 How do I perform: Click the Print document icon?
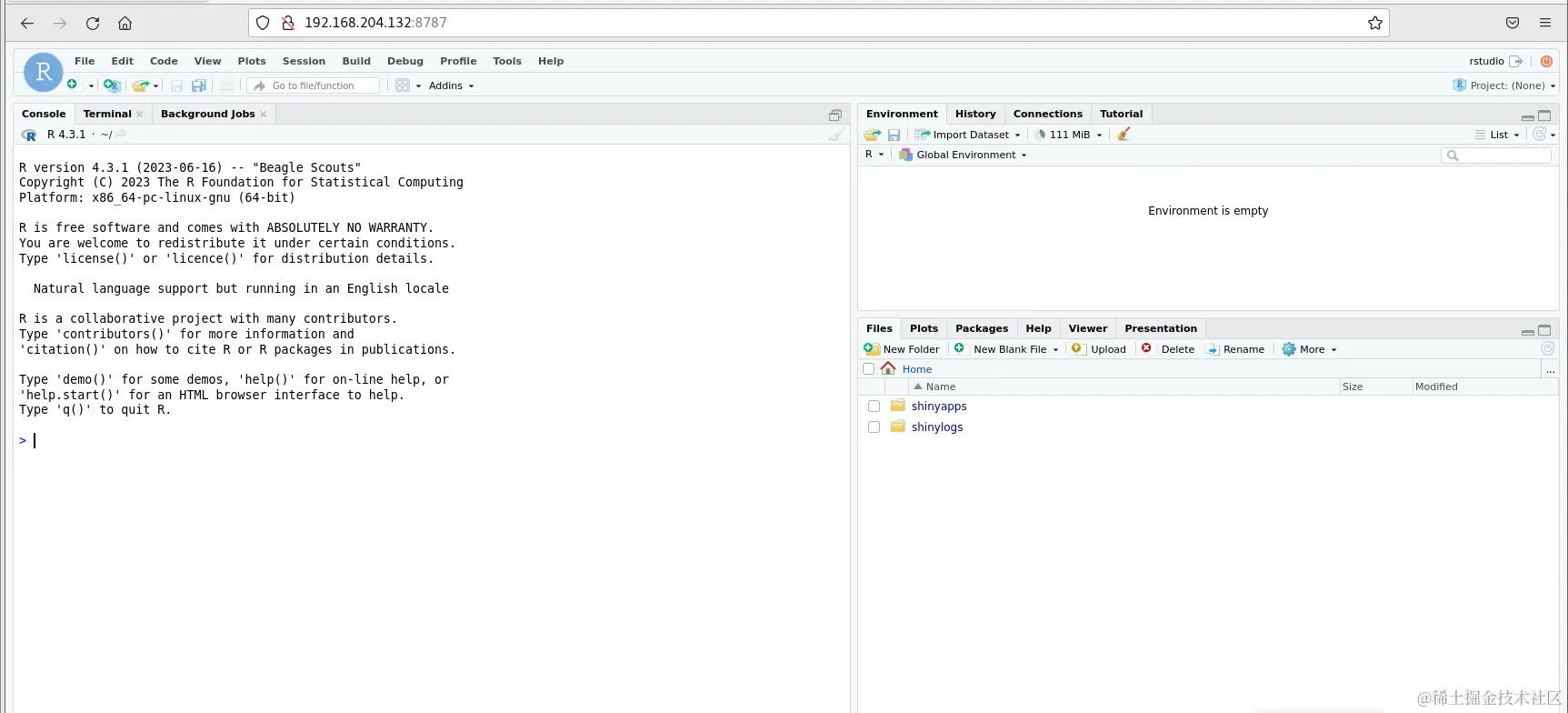pyautogui.click(x=227, y=85)
